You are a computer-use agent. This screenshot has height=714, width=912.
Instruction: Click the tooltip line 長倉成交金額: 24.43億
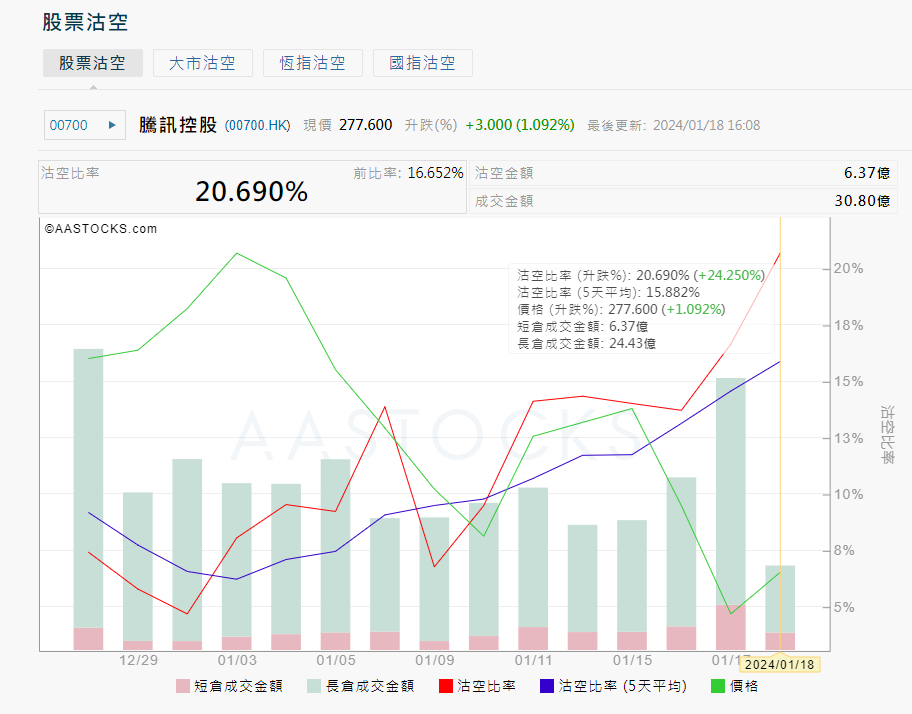(x=586, y=344)
